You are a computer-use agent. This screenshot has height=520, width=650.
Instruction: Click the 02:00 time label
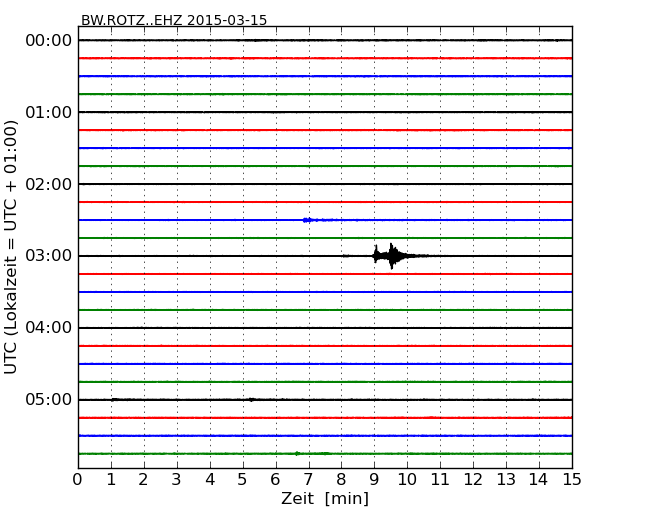click(x=49, y=184)
